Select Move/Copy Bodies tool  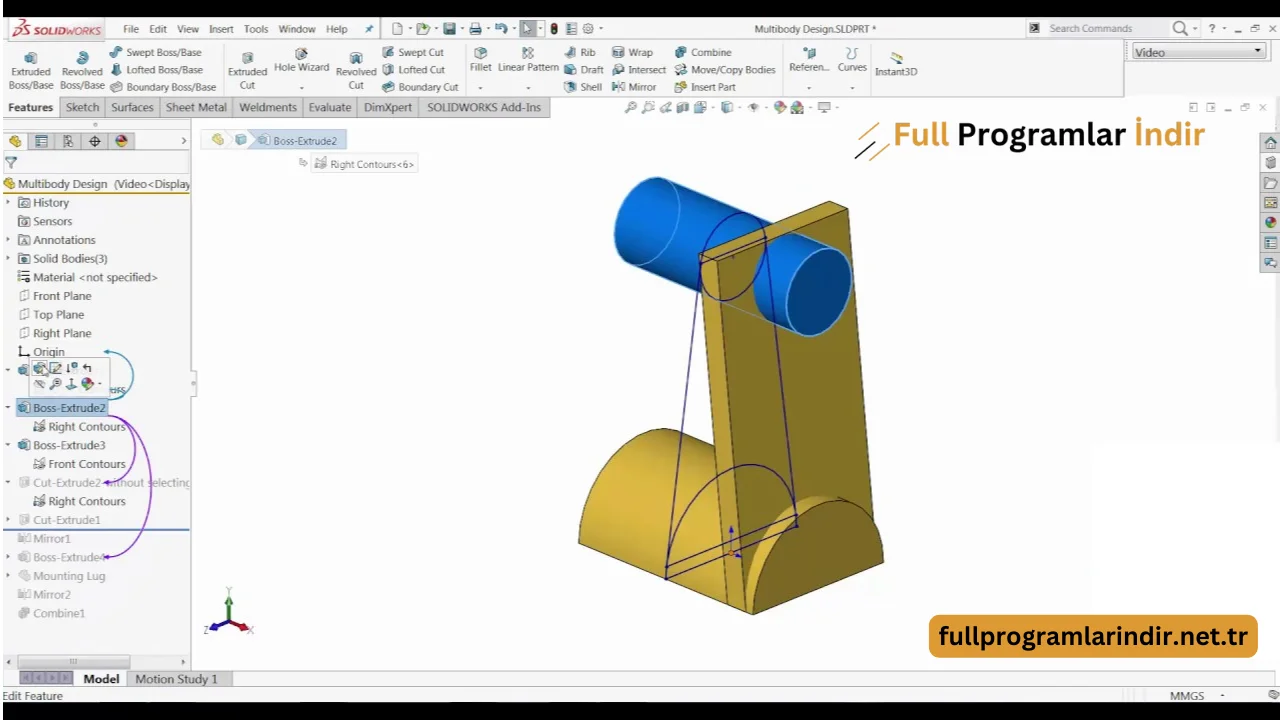point(725,70)
